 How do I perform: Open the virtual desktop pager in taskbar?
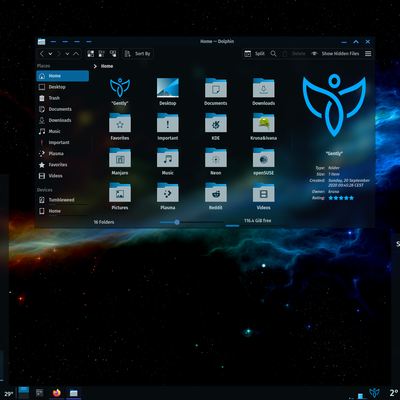click(24, 393)
